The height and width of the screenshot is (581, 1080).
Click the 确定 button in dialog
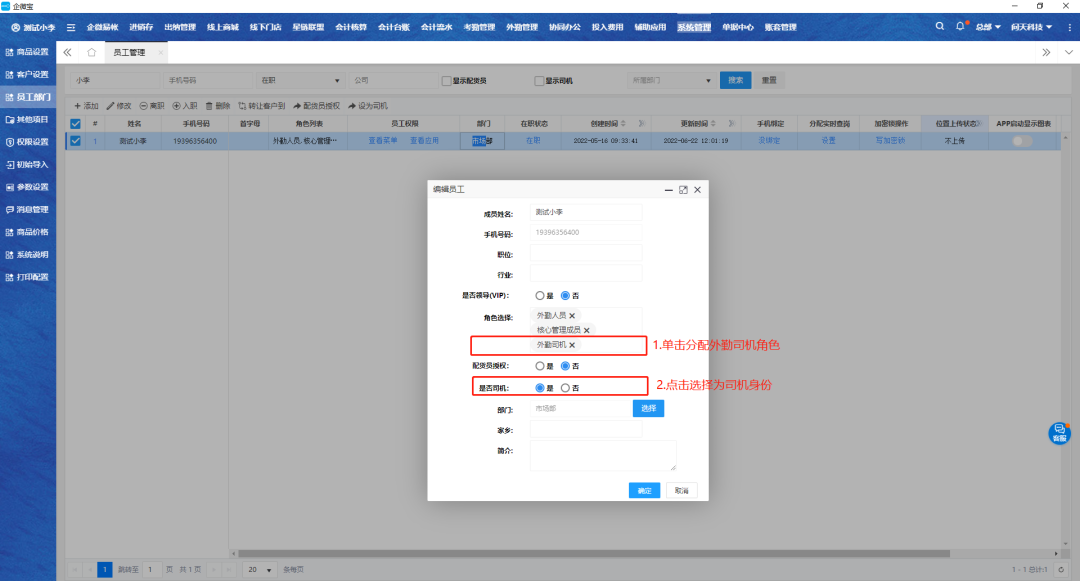[644, 490]
